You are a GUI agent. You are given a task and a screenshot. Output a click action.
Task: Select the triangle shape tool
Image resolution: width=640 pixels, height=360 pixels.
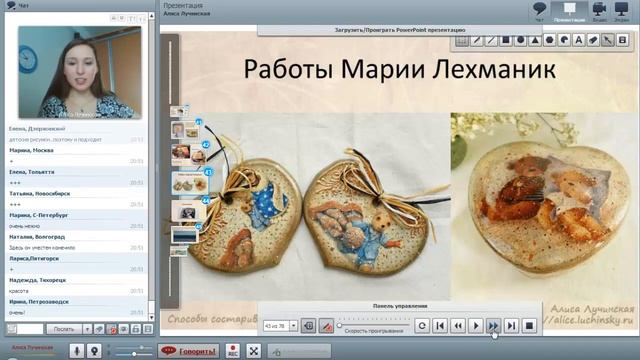(x=535, y=40)
